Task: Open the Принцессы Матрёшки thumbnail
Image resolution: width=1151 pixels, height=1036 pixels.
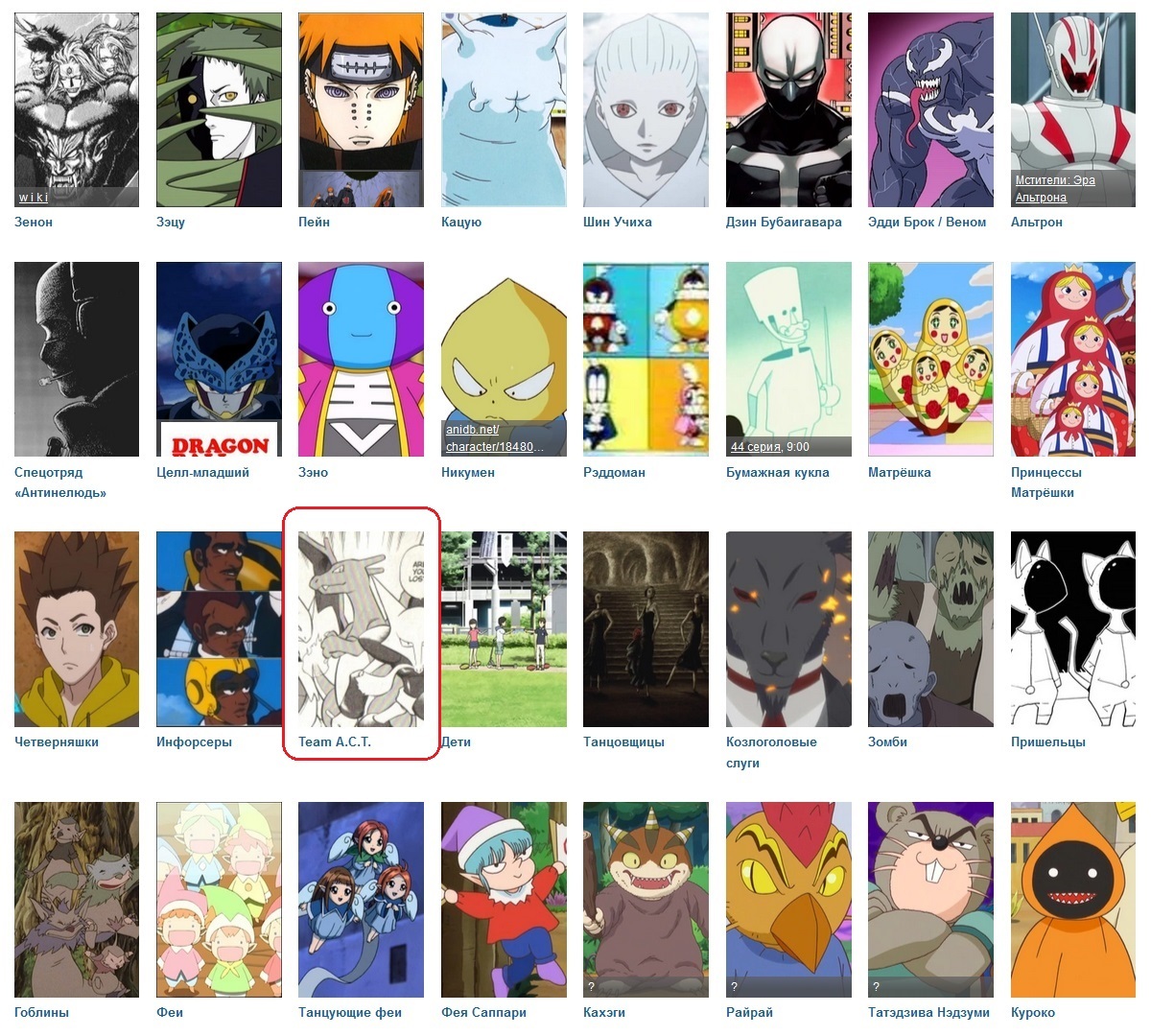Action: tap(1073, 360)
